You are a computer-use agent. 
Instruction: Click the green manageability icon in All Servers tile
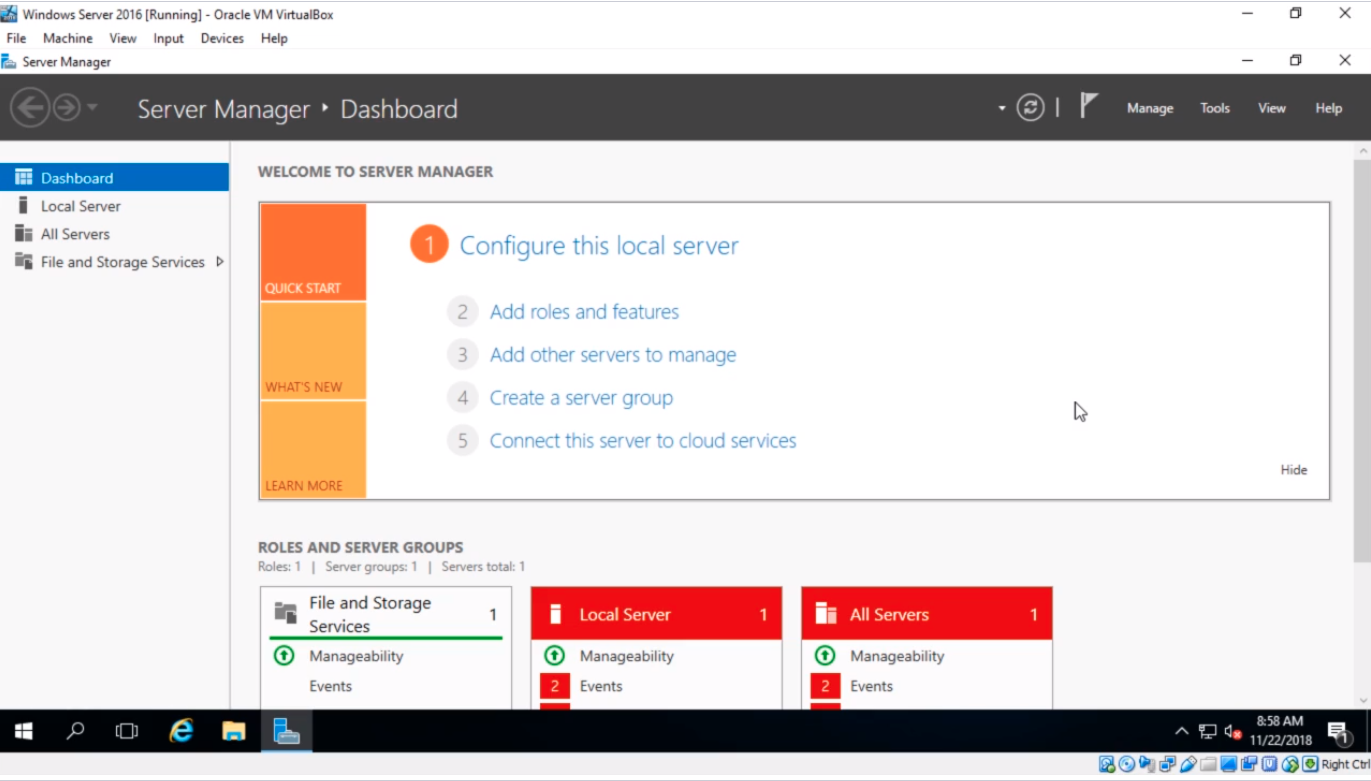[x=825, y=656]
